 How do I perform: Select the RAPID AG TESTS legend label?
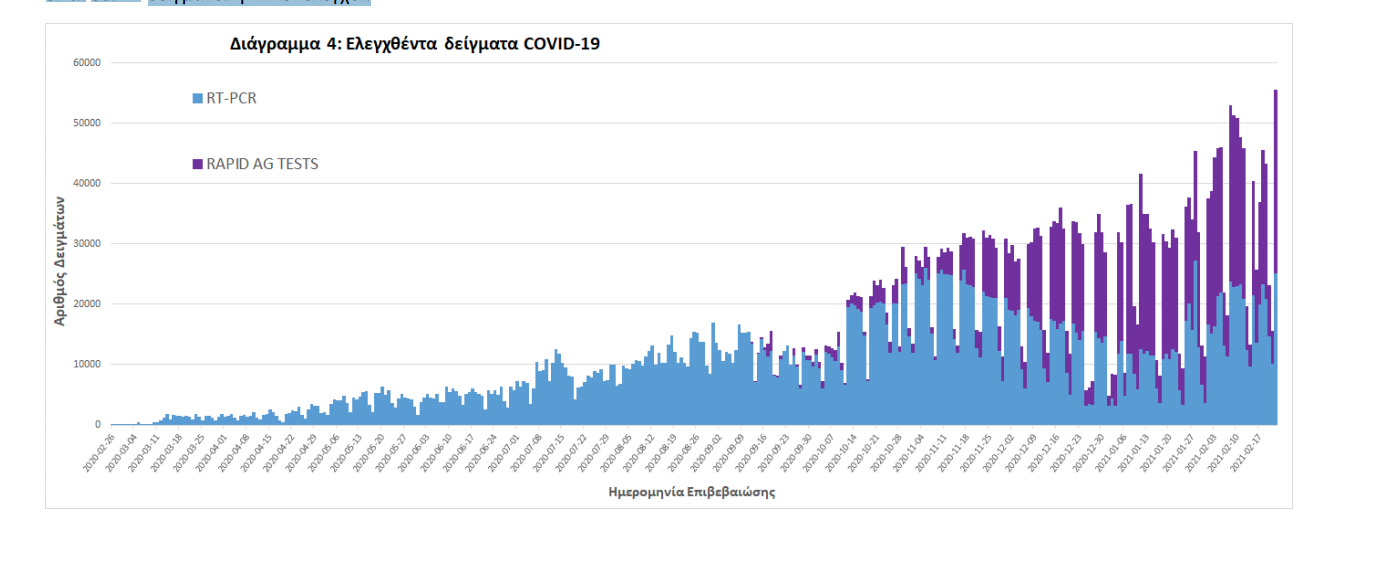[x=262, y=164]
